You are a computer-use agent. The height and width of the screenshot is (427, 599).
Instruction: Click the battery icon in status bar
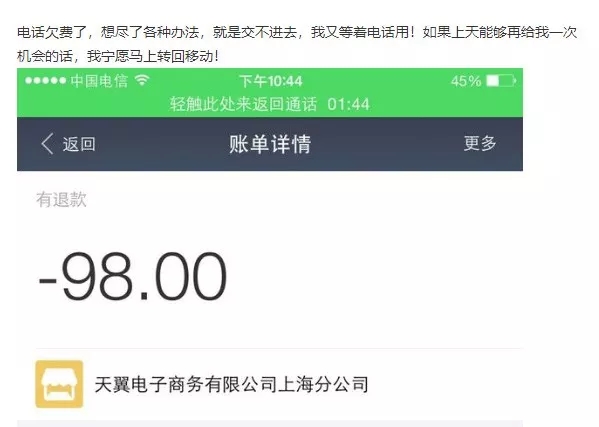501,81
